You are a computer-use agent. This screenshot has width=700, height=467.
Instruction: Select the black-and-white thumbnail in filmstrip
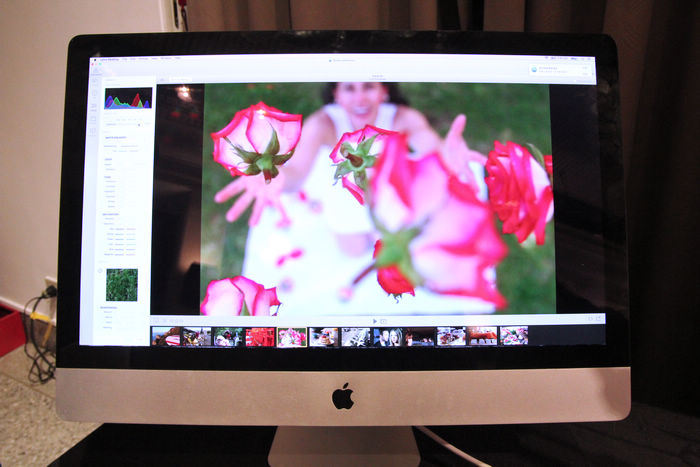click(x=355, y=337)
